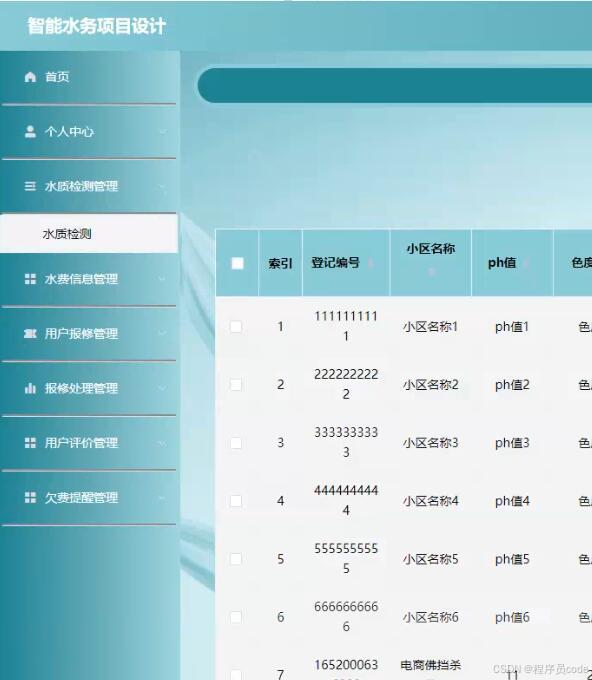Viewport: 592px width, 680px height.
Task: Sort by the ph值 column arrow
Action: [526, 263]
